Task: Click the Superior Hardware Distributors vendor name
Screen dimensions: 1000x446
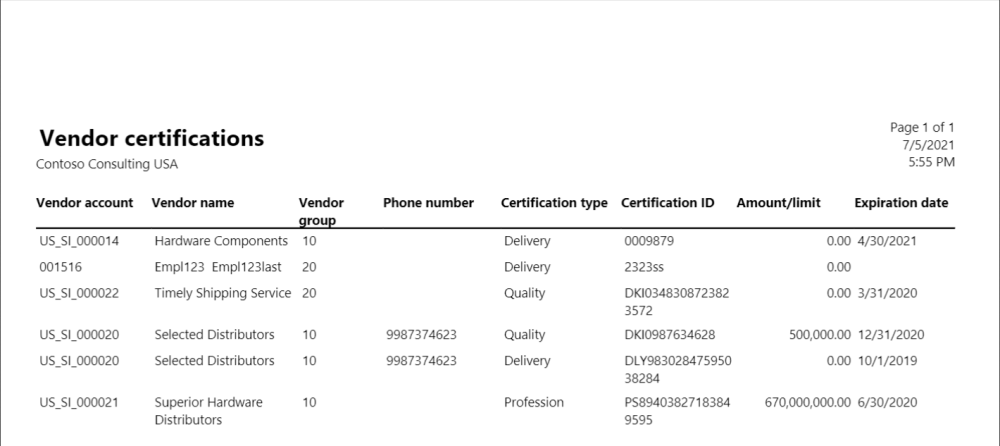Action: (209, 411)
